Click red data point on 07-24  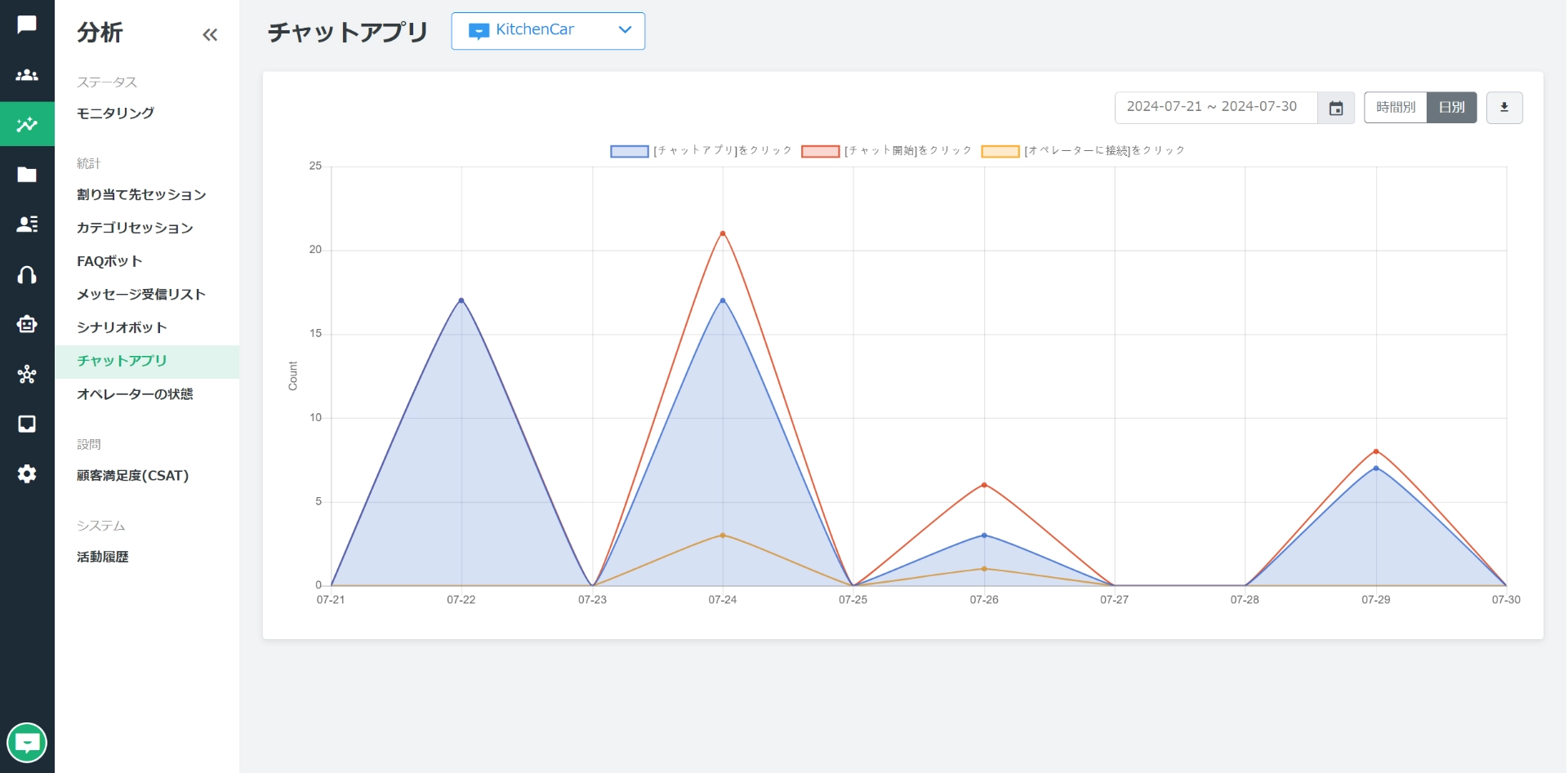tap(723, 233)
